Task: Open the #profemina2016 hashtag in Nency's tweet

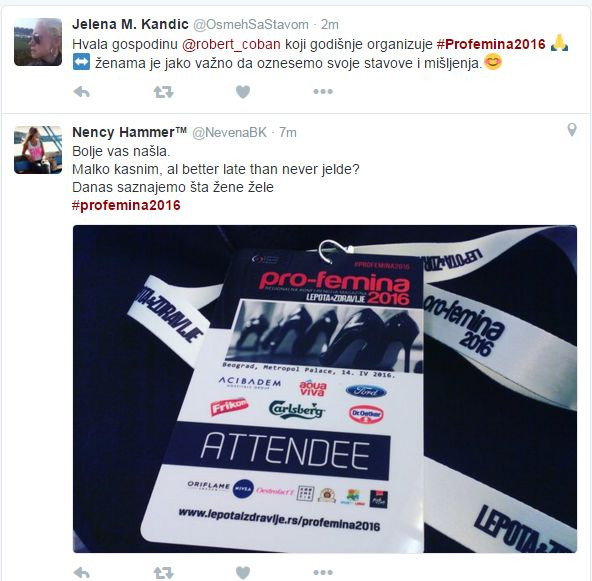Action: point(126,205)
